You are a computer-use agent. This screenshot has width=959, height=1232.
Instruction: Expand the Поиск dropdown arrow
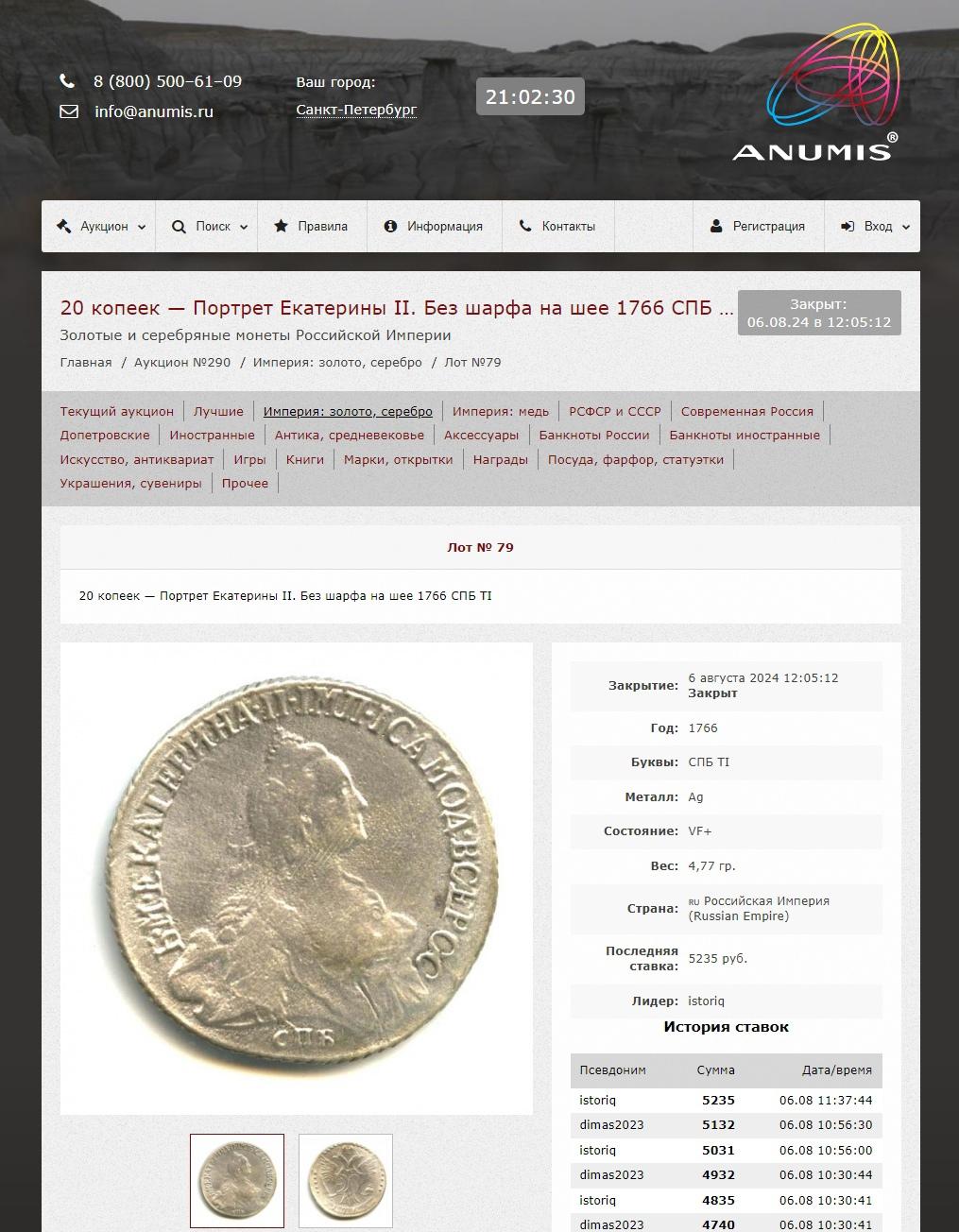(244, 227)
